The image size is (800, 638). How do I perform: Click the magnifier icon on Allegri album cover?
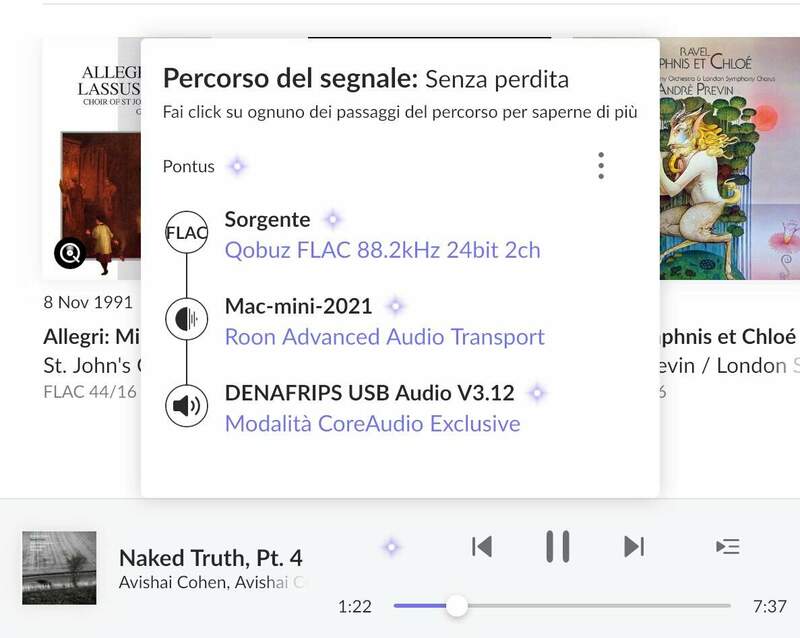click(x=70, y=254)
